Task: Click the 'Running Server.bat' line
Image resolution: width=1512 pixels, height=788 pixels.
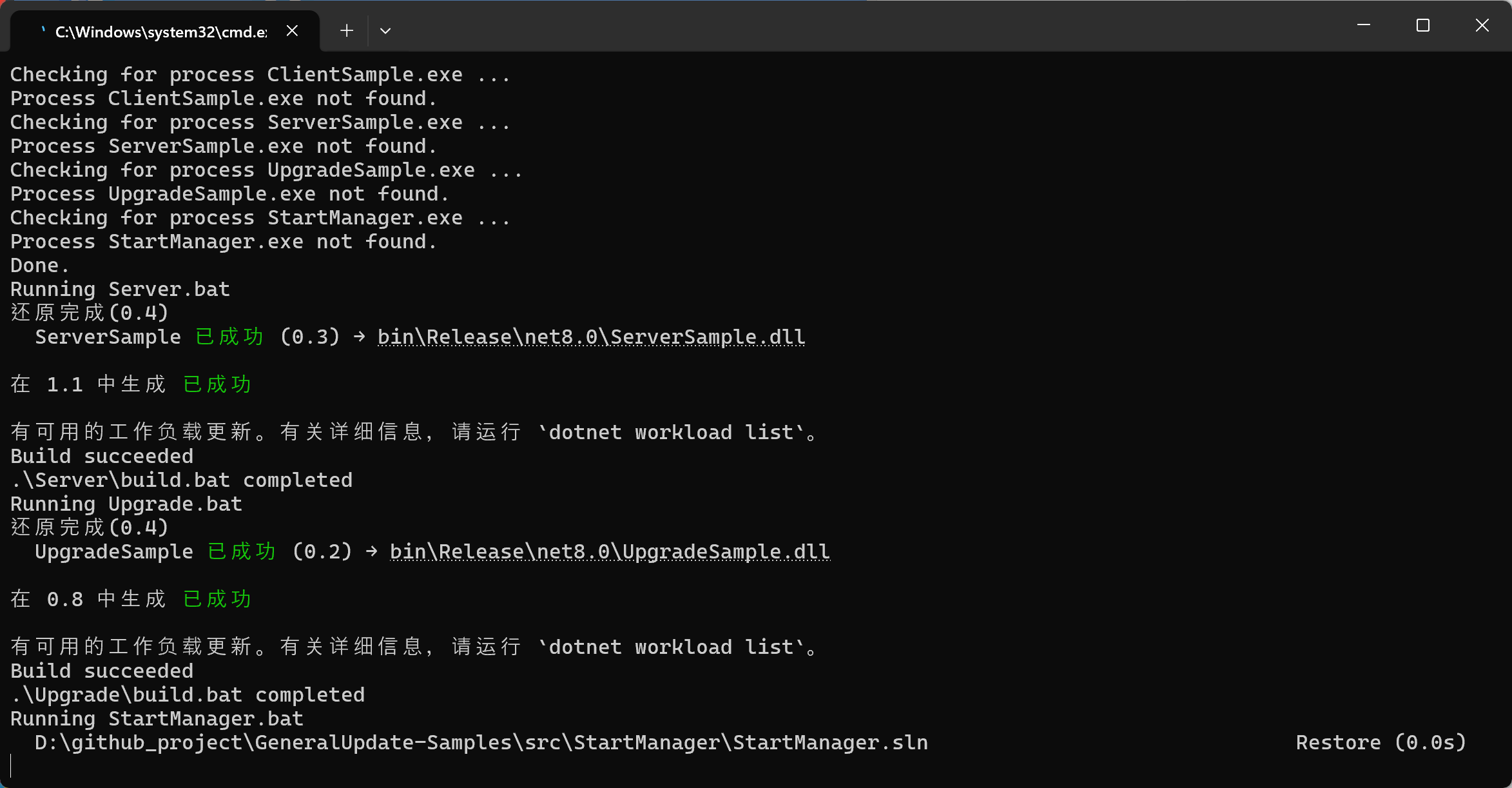Action: point(120,289)
